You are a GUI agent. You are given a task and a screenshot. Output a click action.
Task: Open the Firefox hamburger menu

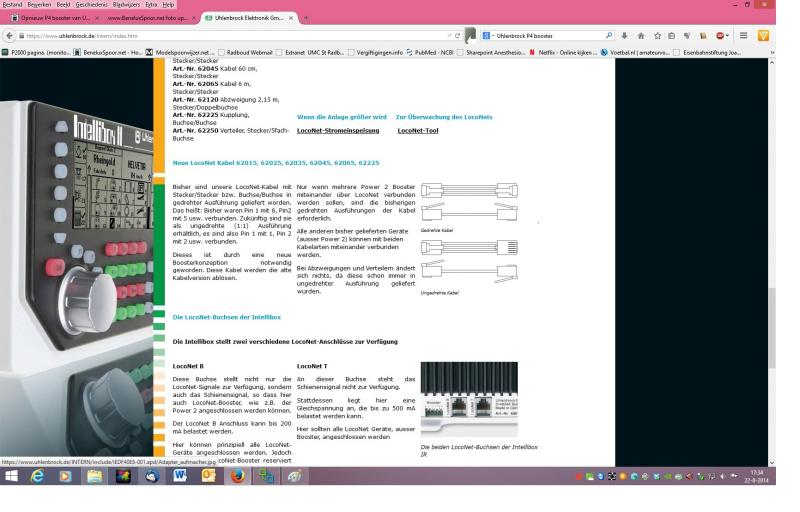743,36
